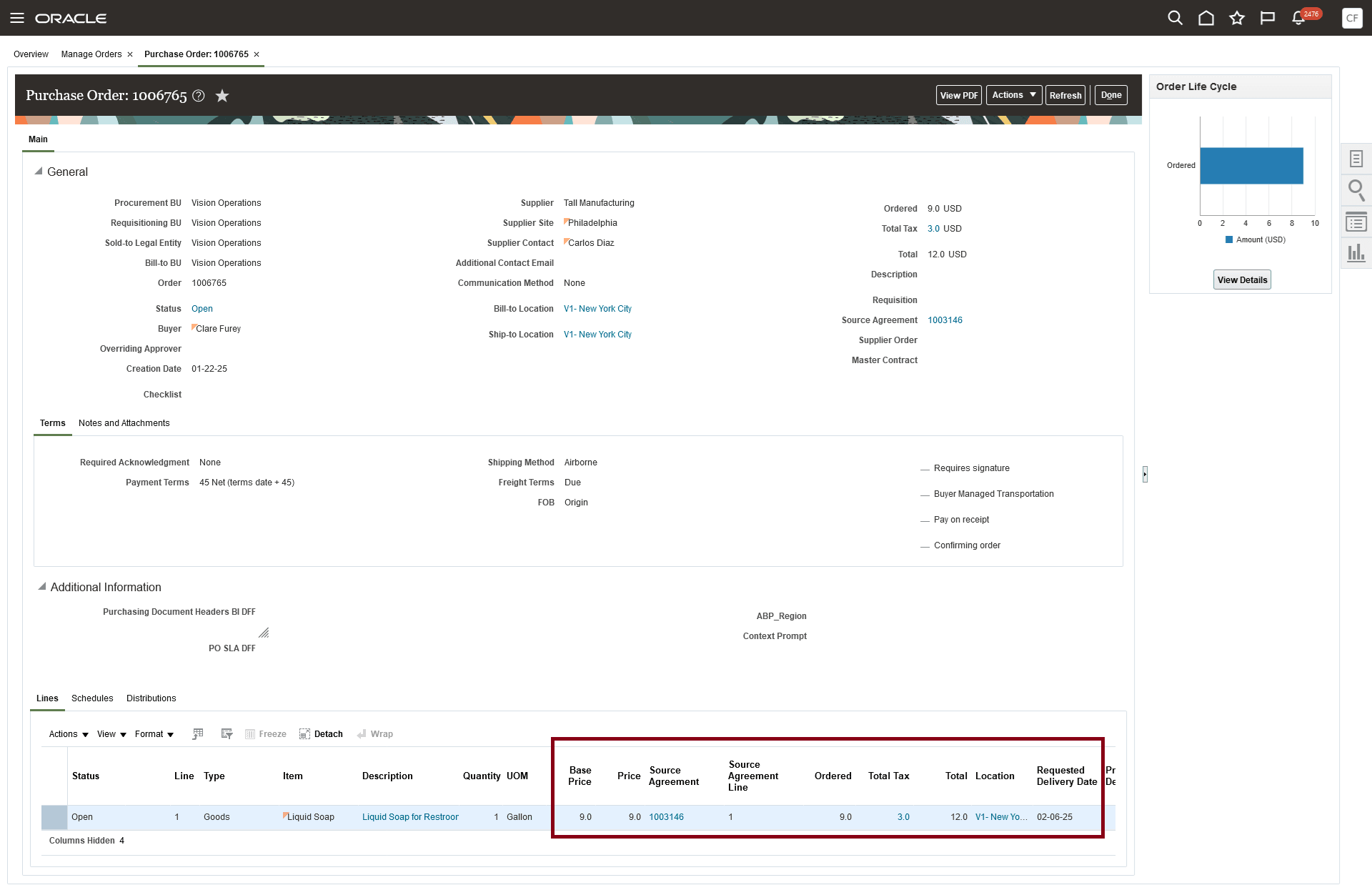This screenshot has height=885, width=1372.
Task: Open the header Actions dropdown
Action: [x=1013, y=95]
